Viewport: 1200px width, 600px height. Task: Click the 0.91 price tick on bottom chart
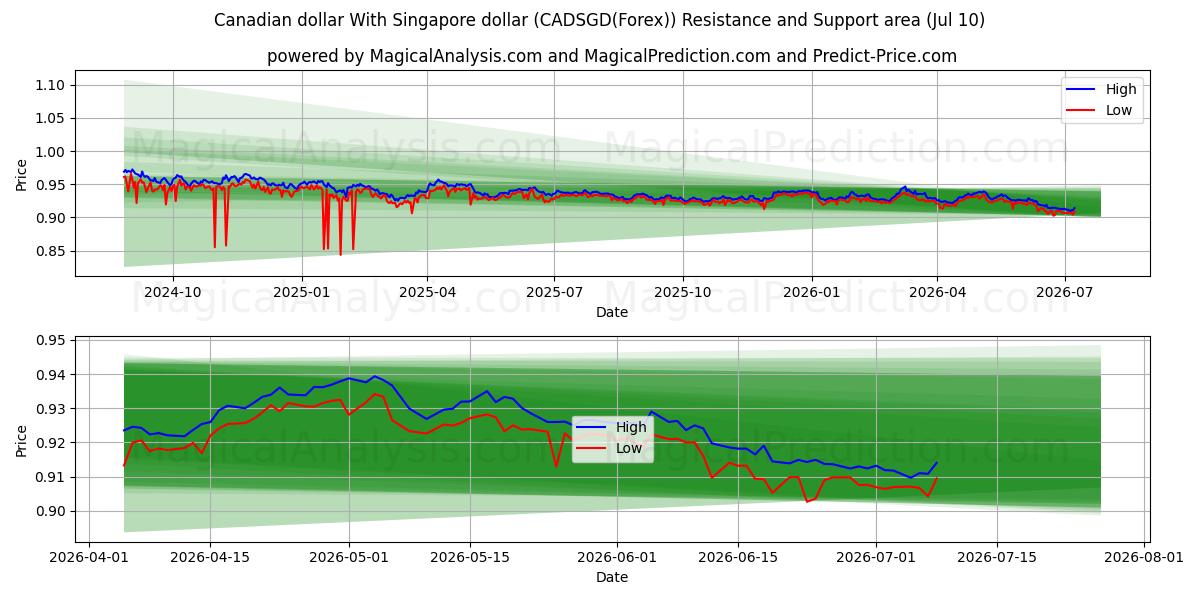pyautogui.click(x=51, y=477)
